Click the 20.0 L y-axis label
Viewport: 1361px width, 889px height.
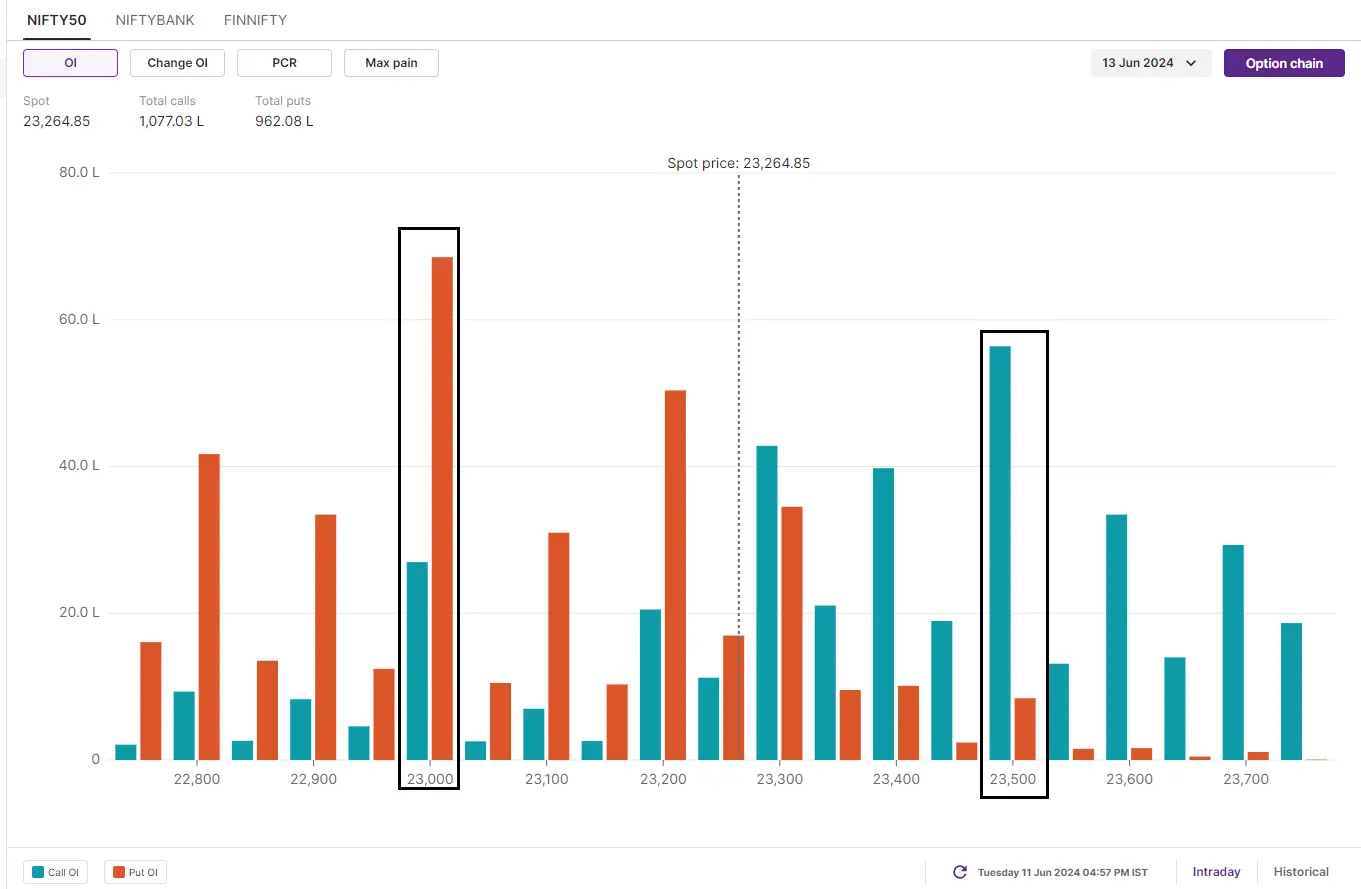[80, 613]
